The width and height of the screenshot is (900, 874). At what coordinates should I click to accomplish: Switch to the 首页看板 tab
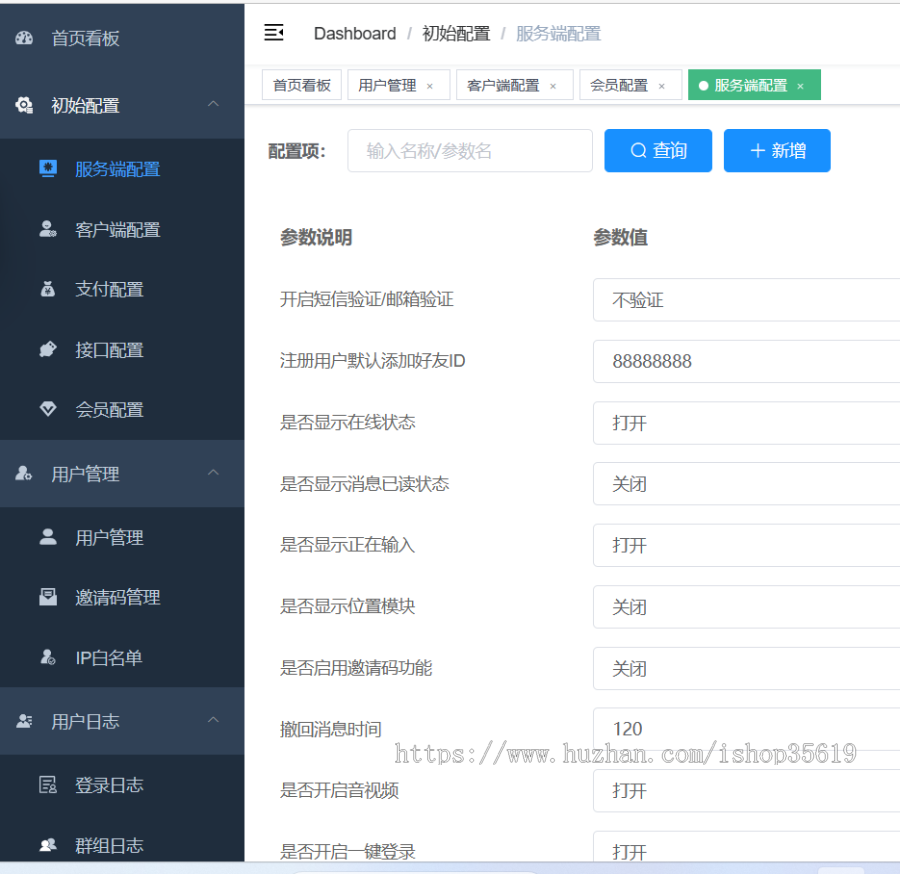tap(302, 85)
